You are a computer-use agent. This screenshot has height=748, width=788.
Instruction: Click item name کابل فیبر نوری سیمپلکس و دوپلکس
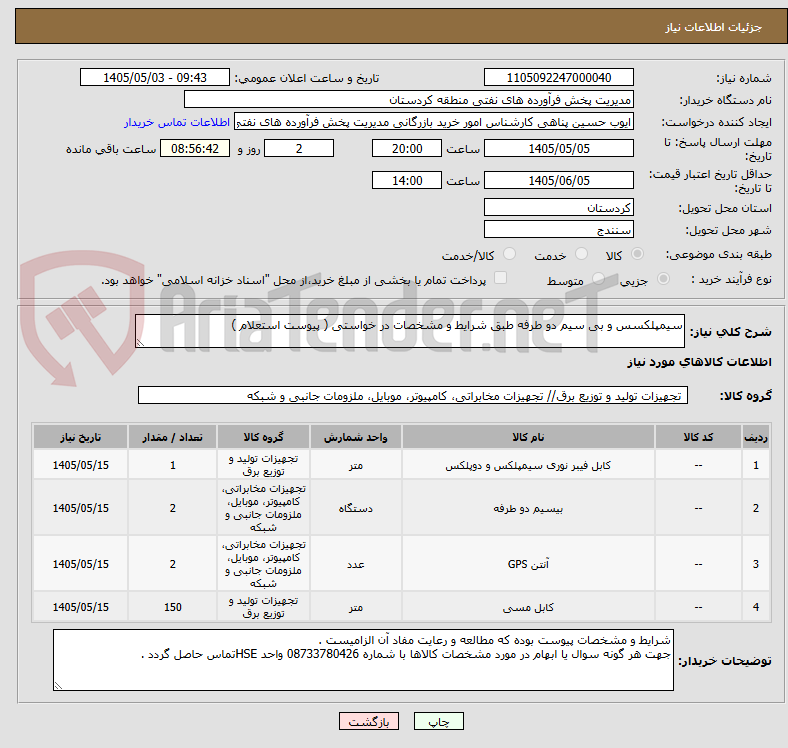click(528, 466)
